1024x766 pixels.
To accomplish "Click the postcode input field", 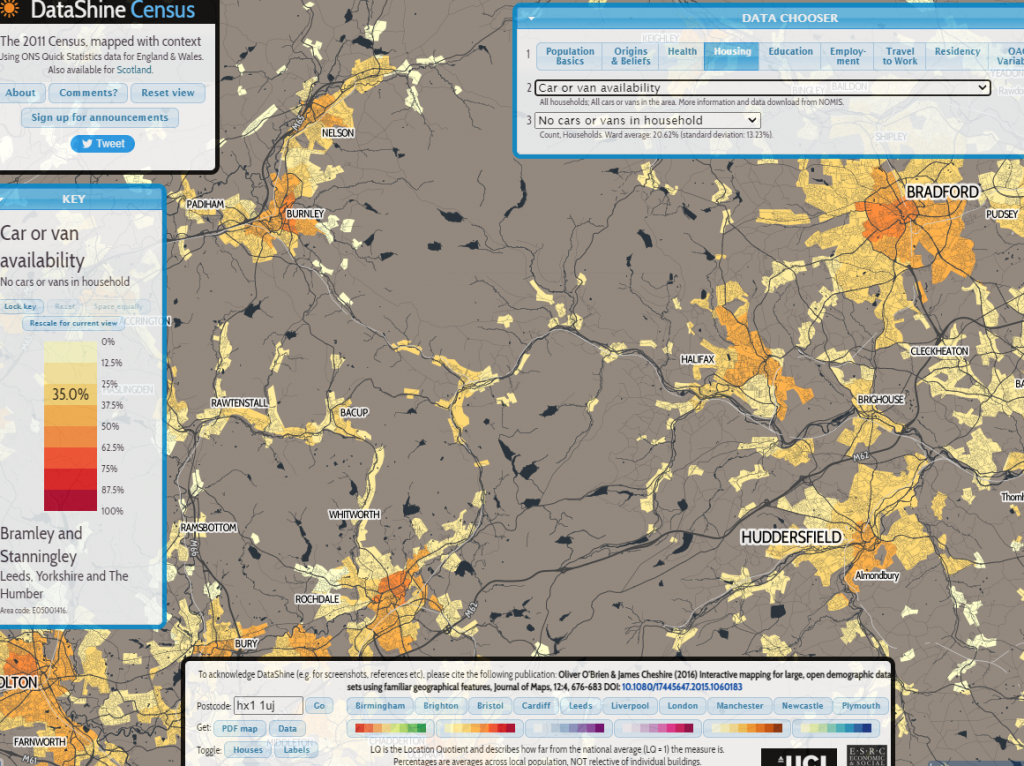I will tap(268, 705).
